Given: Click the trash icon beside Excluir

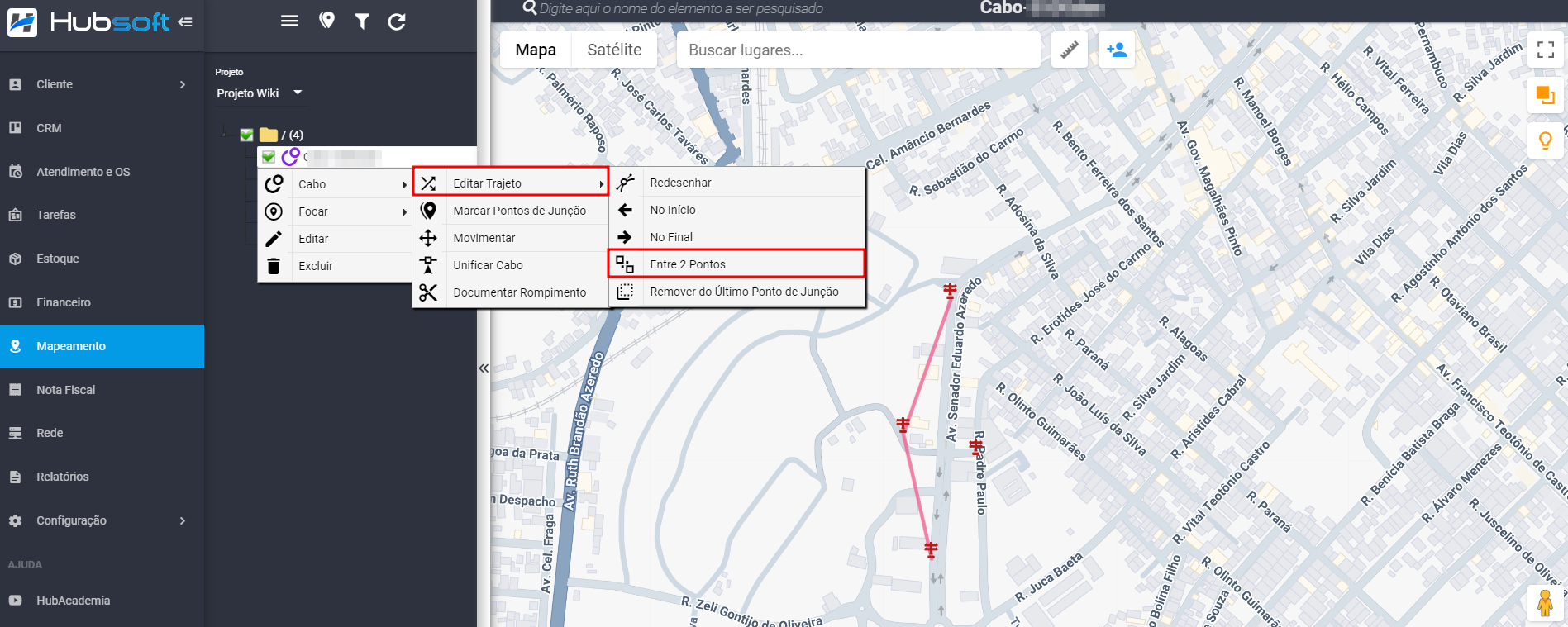Looking at the screenshot, I should click(274, 266).
